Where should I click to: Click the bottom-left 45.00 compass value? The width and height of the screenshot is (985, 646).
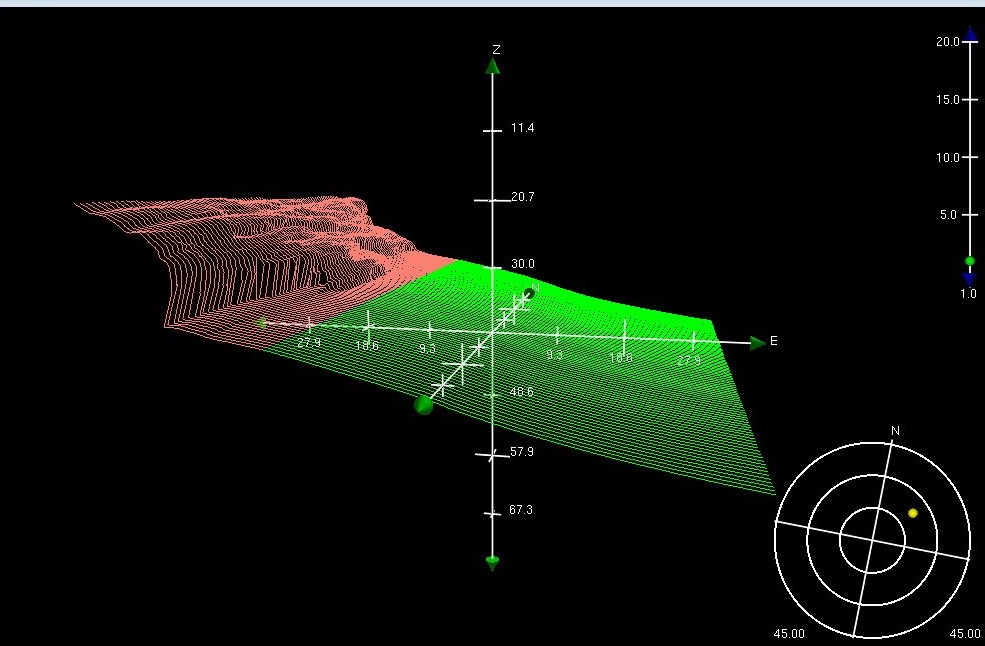(x=789, y=633)
